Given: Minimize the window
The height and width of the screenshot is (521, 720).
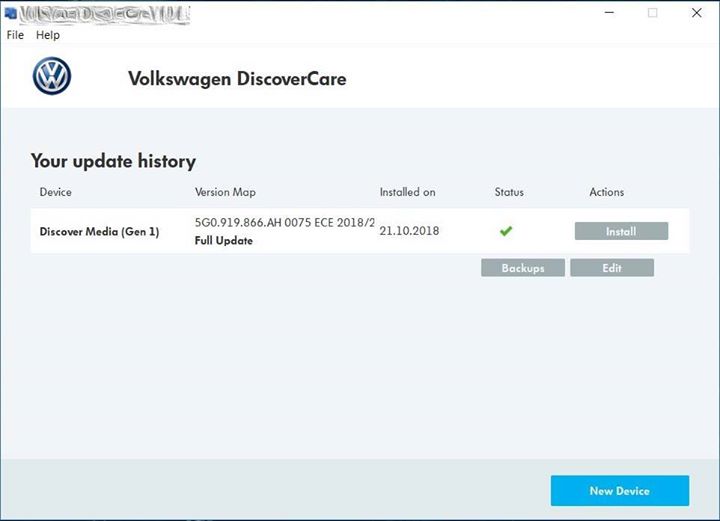Looking at the screenshot, I should point(609,13).
